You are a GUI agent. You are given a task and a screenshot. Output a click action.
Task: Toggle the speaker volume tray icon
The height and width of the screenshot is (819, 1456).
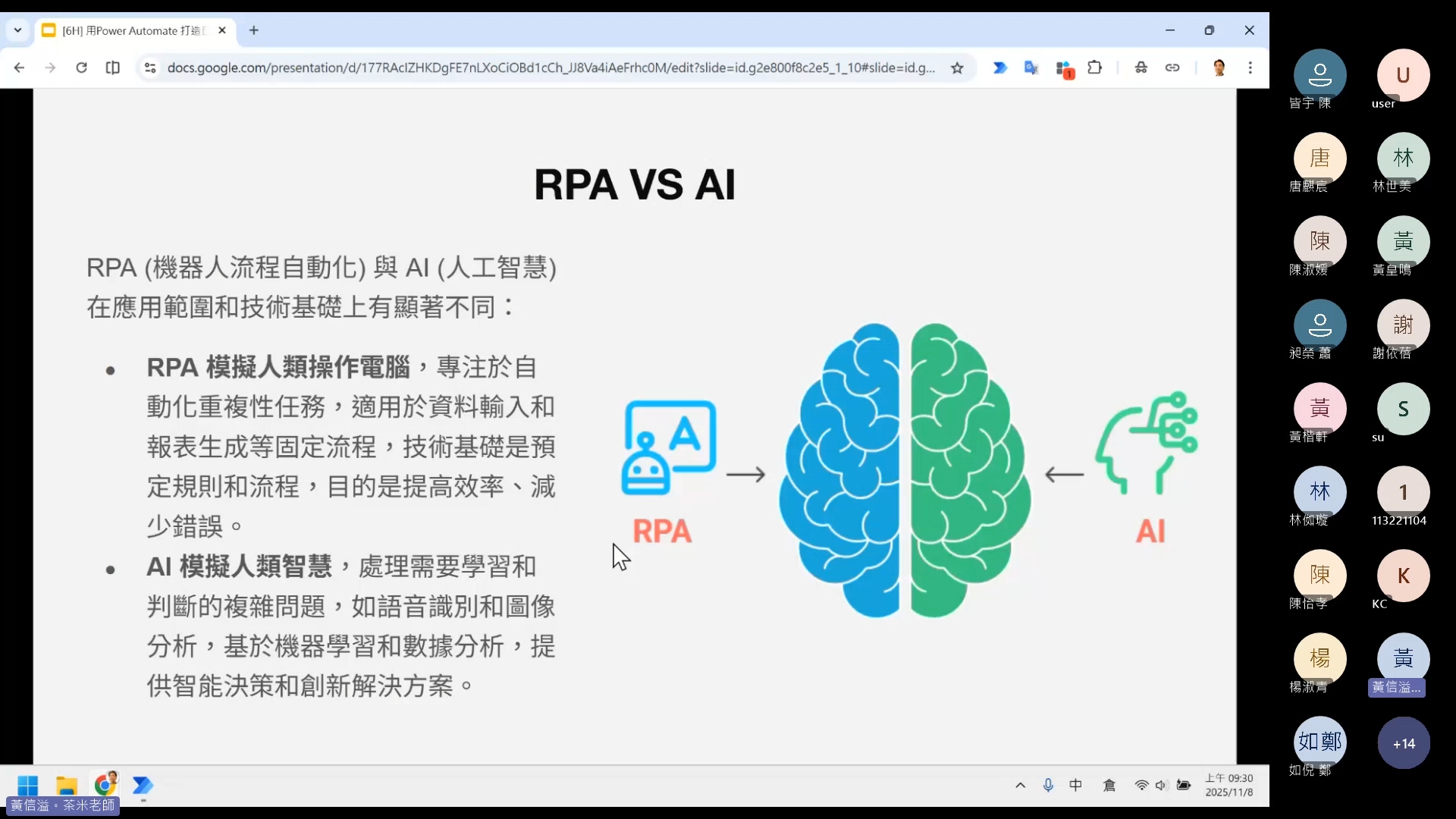(x=1161, y=786)
